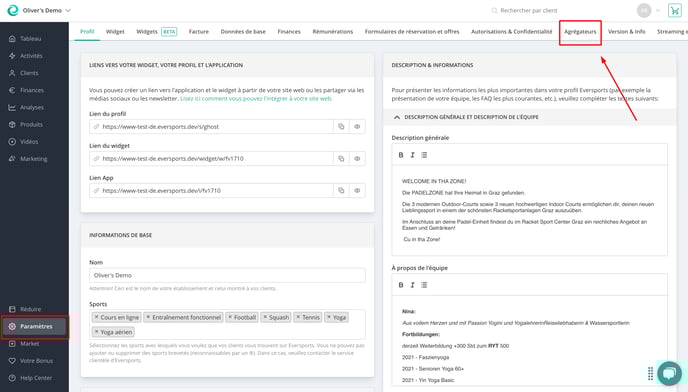Collapse Description générale et description de l'équipe section

(397, 117)
